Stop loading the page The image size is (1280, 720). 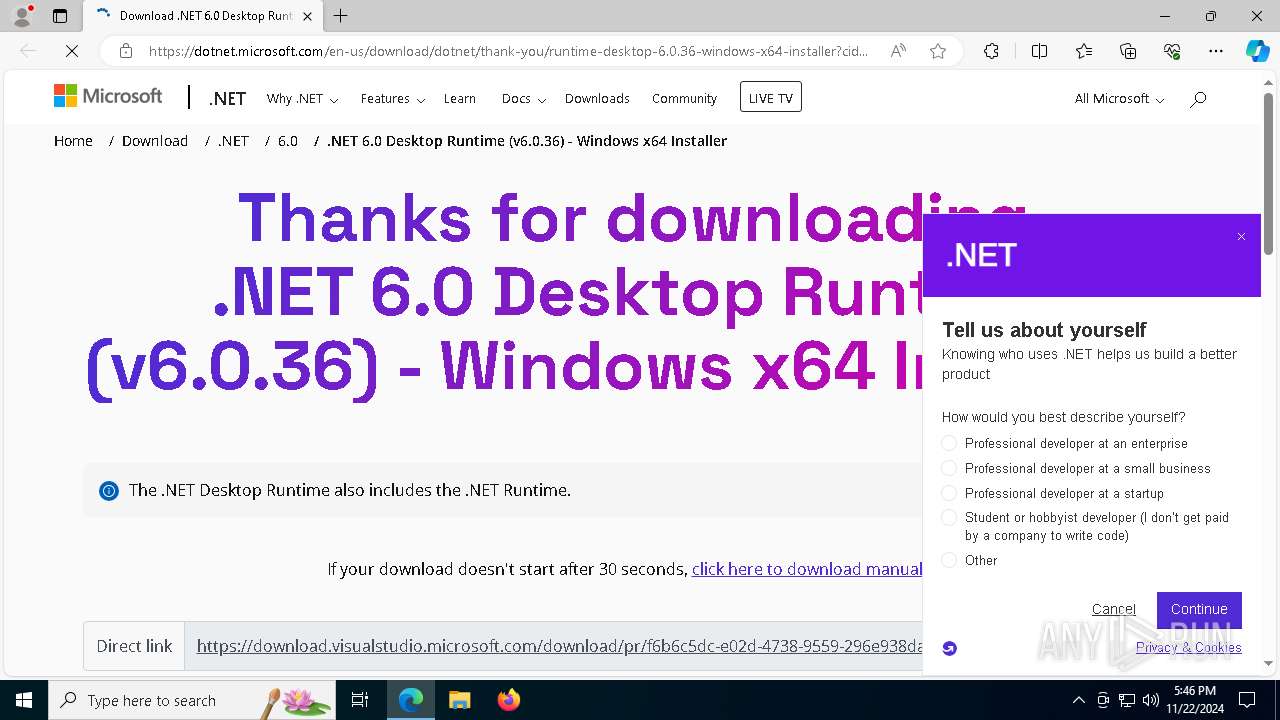click(71, 51)
